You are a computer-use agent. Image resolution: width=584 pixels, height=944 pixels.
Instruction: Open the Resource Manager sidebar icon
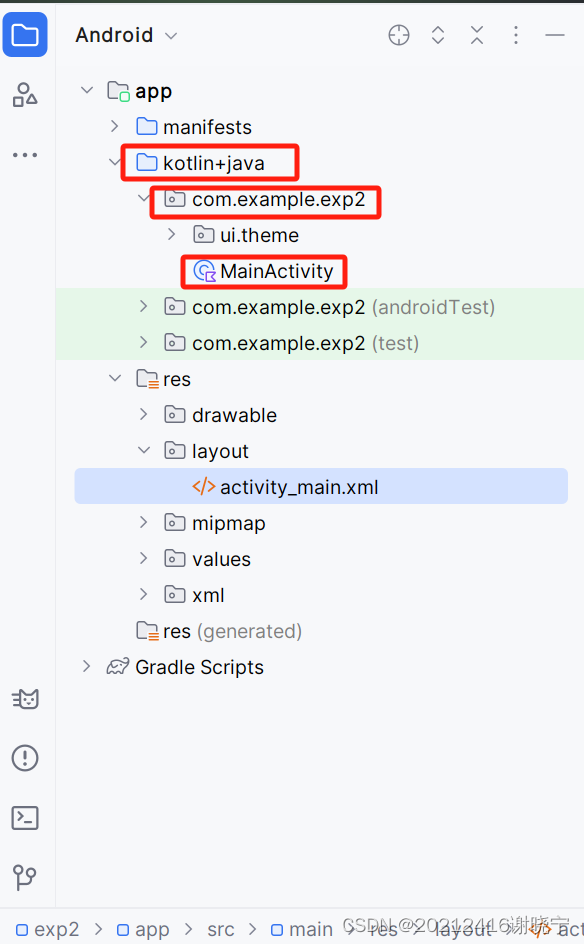(25, 95)
